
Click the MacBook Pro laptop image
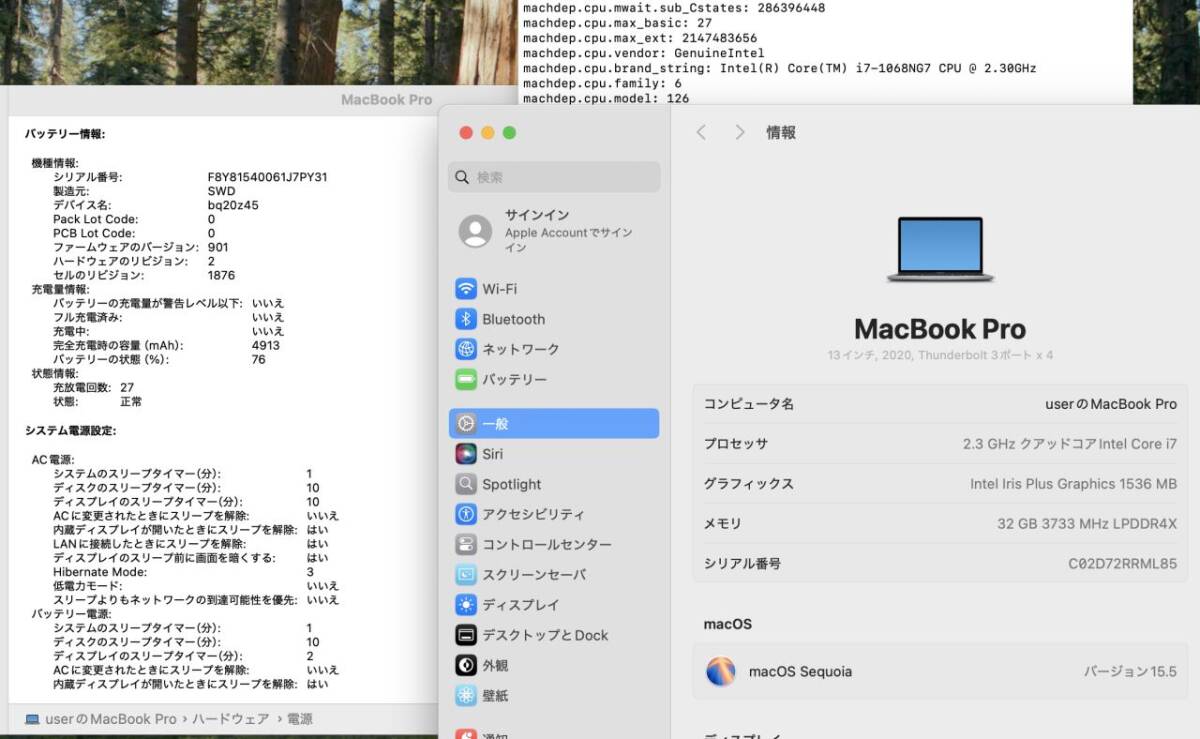tap(940, 249)
